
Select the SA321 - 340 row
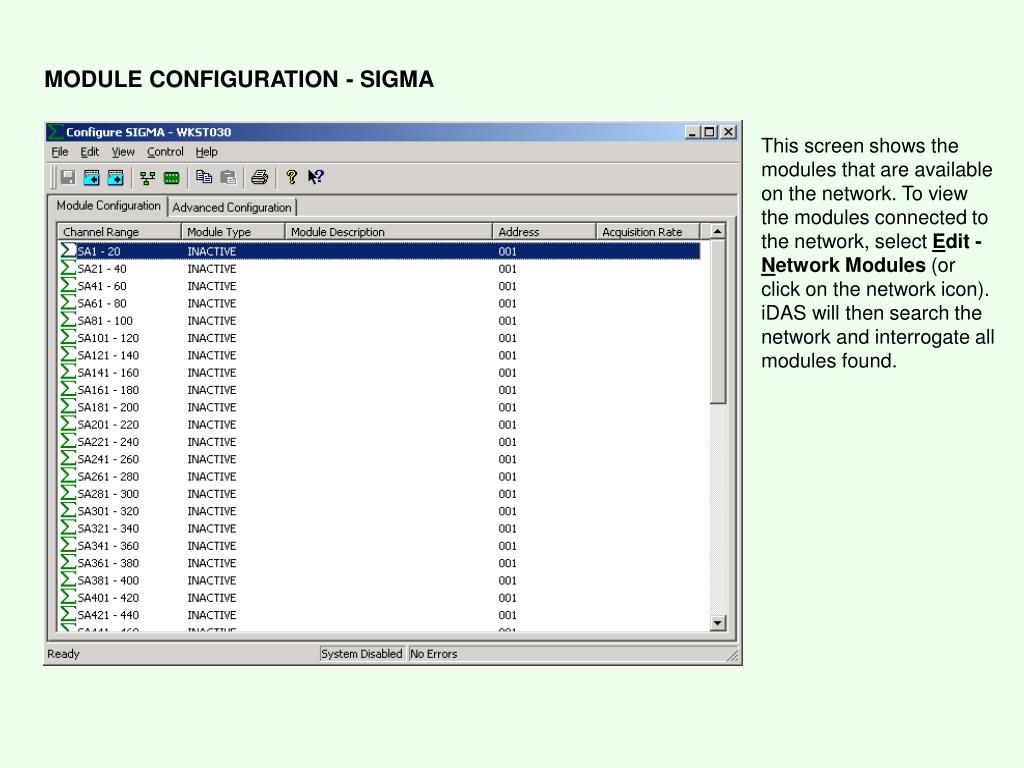click(x=379, y=528)
